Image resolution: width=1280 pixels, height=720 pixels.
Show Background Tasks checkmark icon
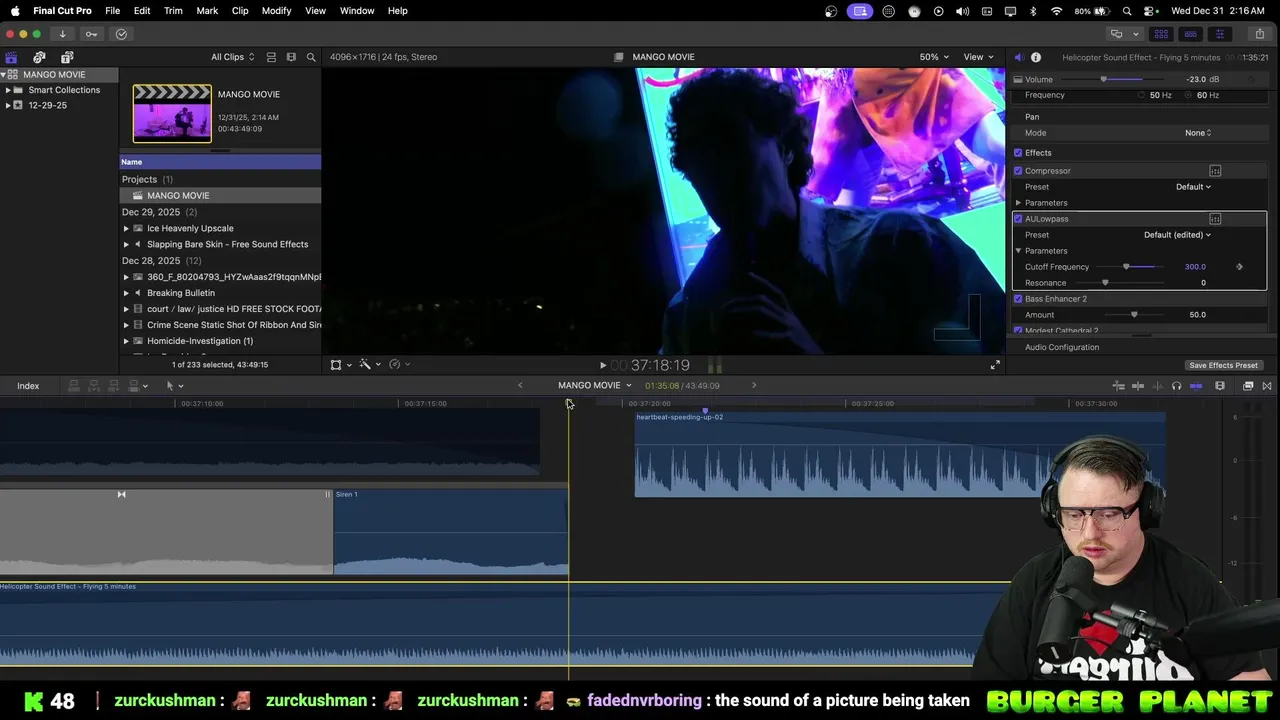[121, 34]
